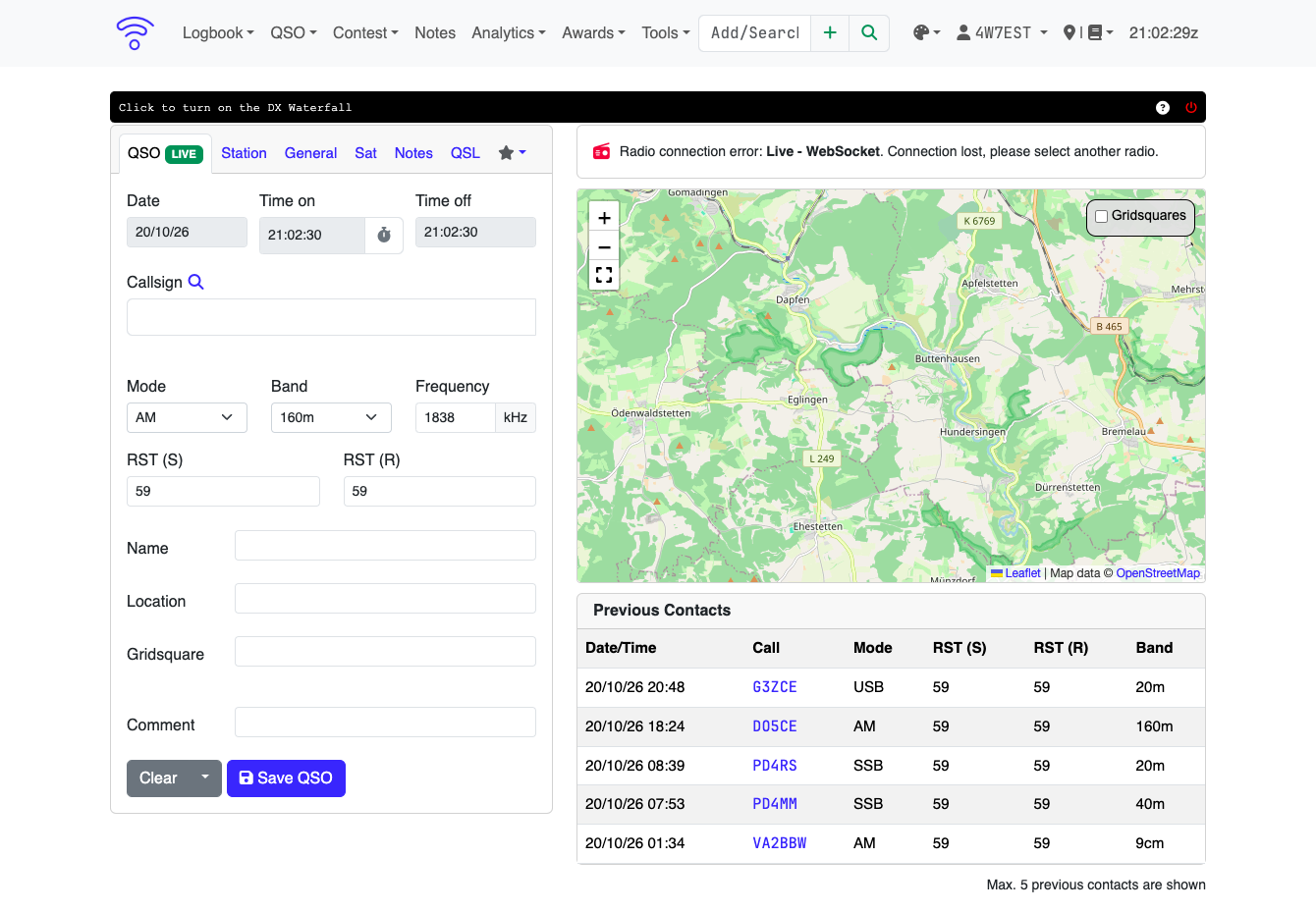Switch to the Station tab
This screenshot has width=1316, height=912.
pos(244,153)
